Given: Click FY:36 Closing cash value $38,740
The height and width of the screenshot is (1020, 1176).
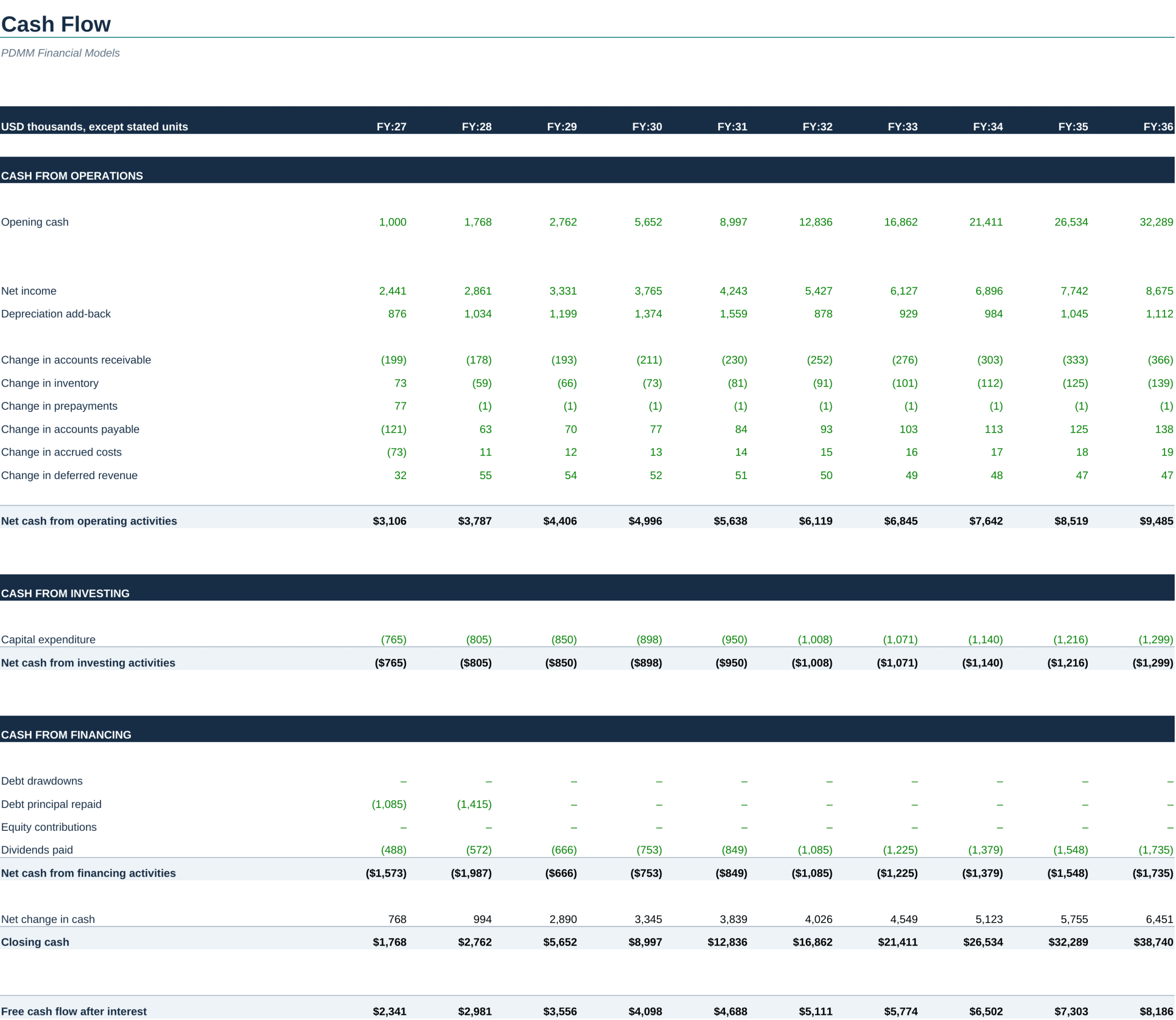Looking at the screenshot, I should click(1153, 942).
